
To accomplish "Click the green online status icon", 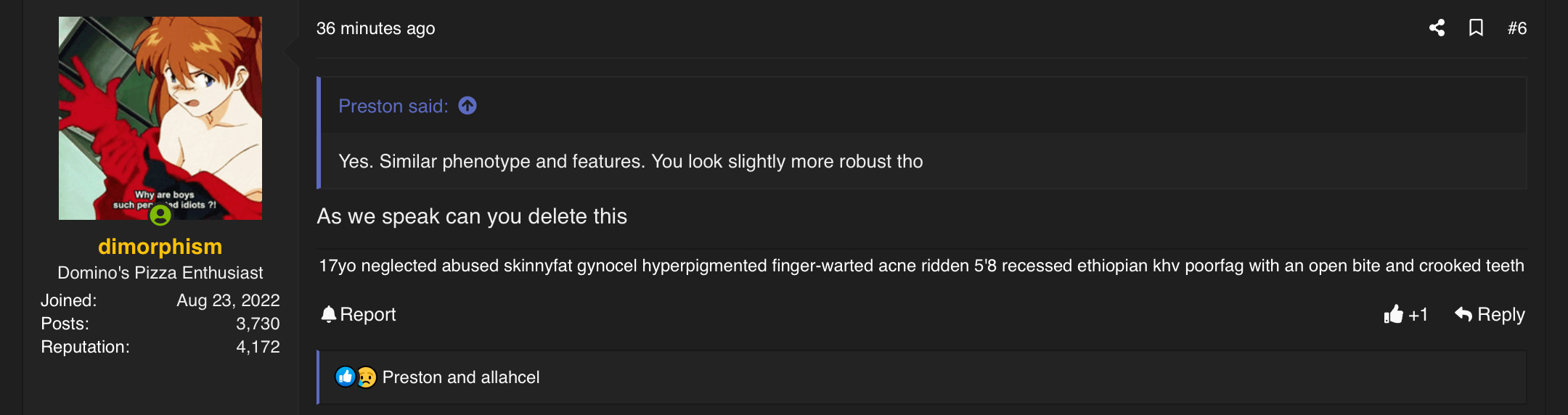I will point(160,215).
